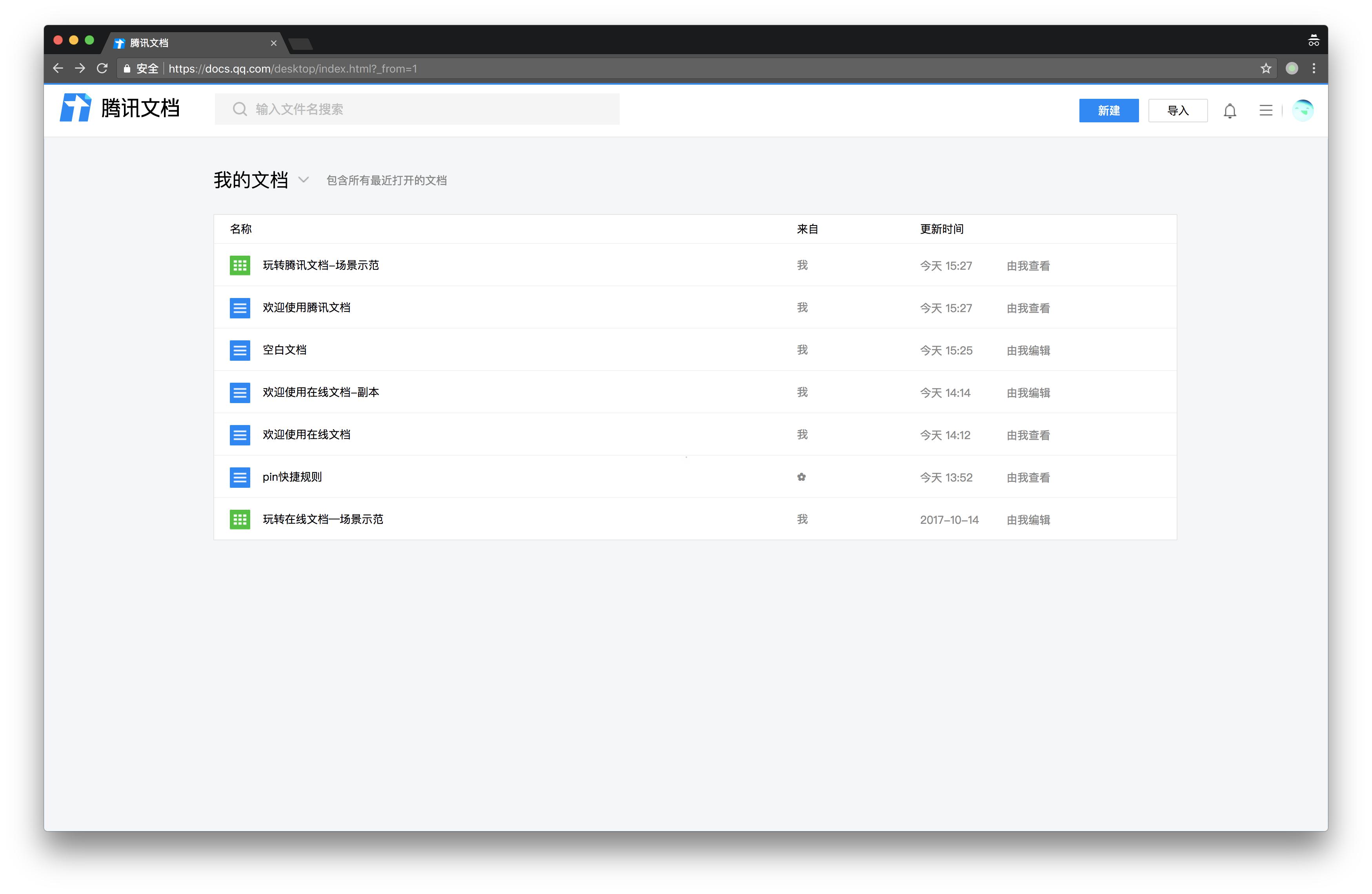Open 欢迎使用在线文档–副本 row
Viewport: 1372px width, 894px height.
pos(320,392)
